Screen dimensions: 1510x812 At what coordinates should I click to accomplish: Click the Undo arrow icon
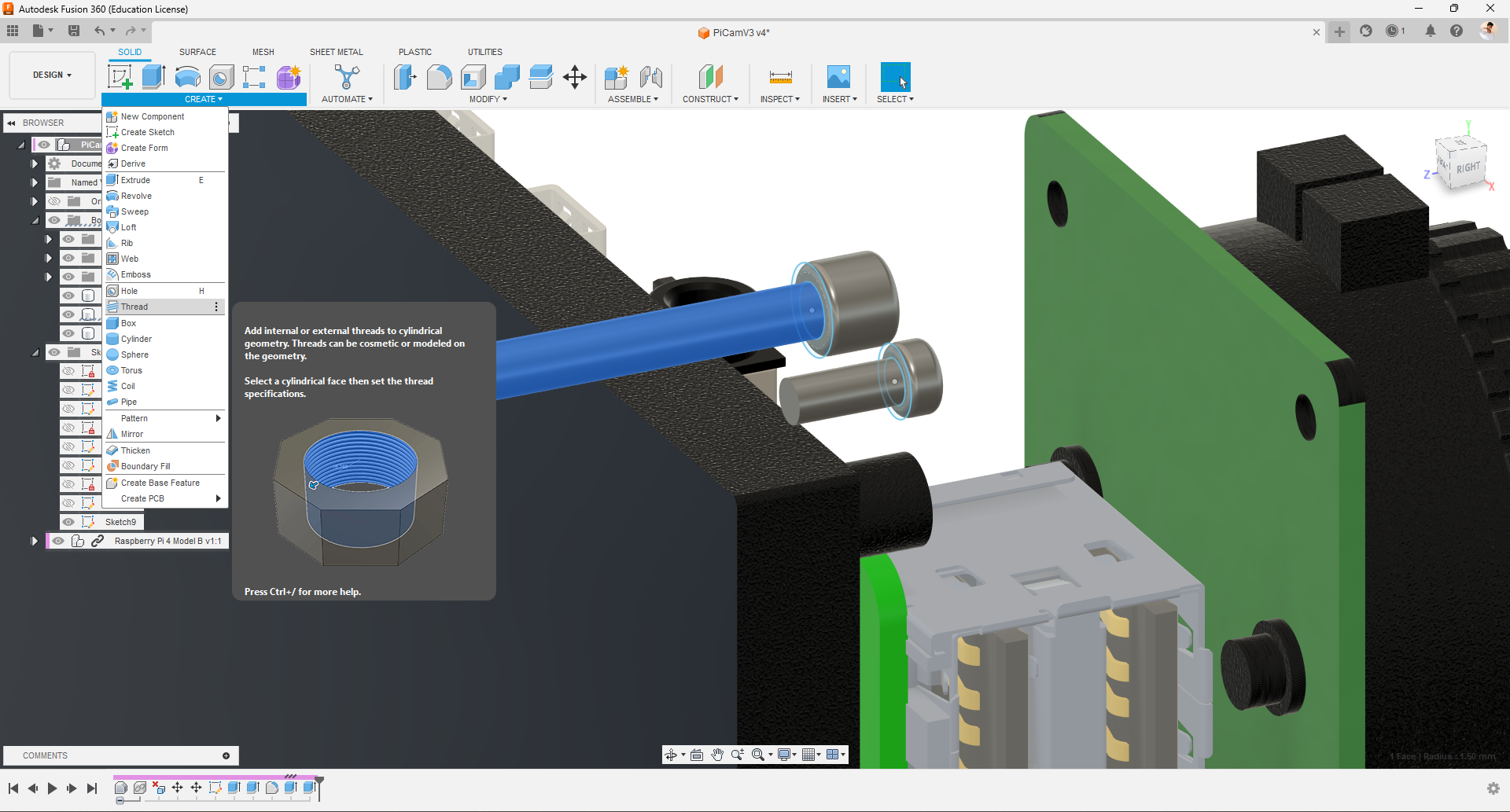click(100, 31)
